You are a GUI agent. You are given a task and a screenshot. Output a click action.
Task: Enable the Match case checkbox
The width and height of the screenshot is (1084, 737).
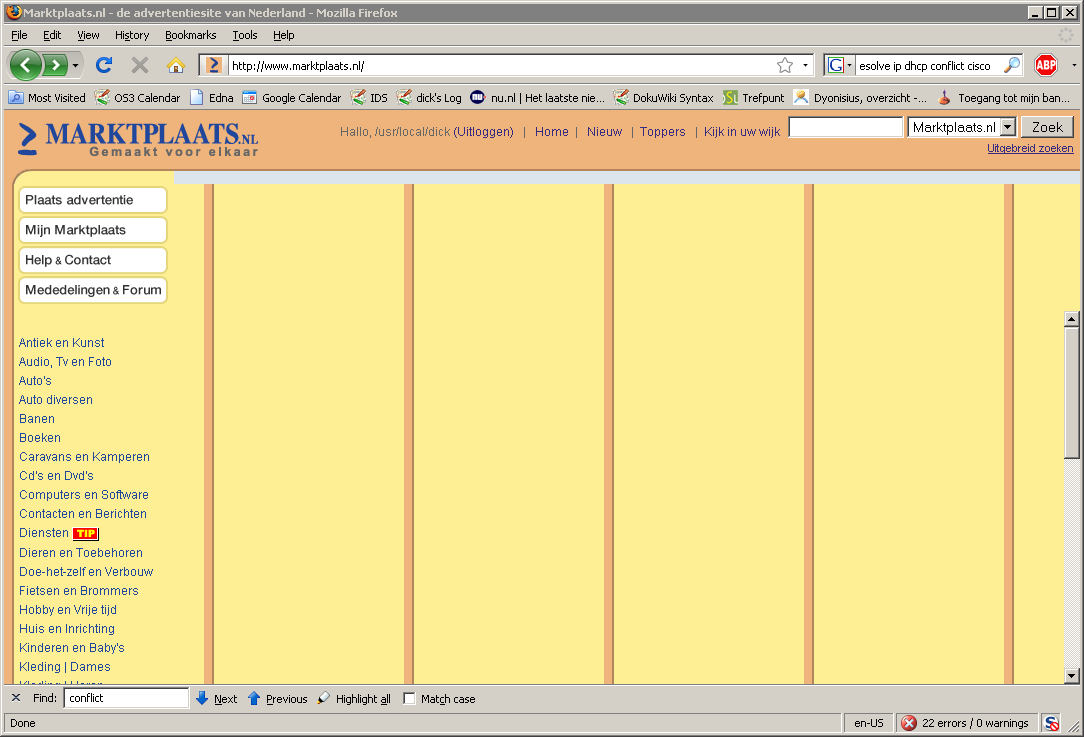click(409, 699)
